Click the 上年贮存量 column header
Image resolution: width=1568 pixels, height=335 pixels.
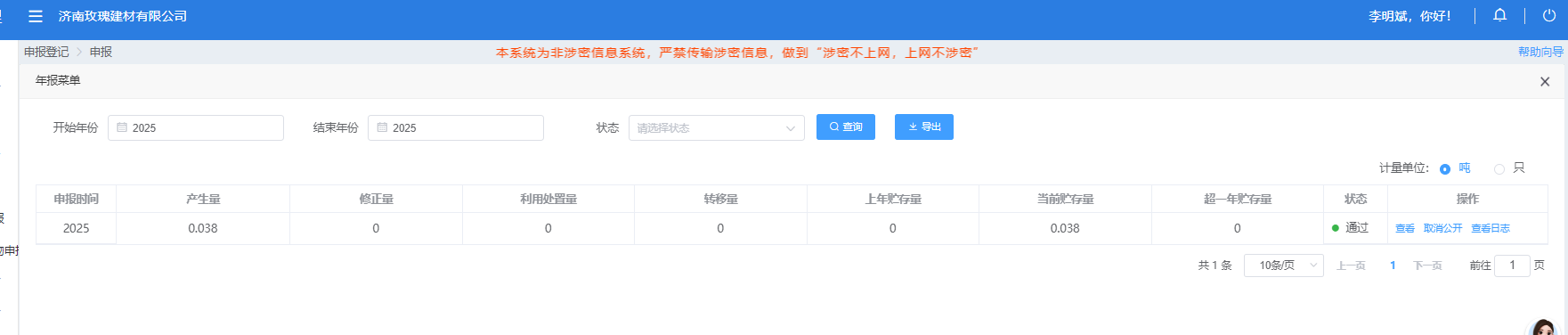[893, 199]
